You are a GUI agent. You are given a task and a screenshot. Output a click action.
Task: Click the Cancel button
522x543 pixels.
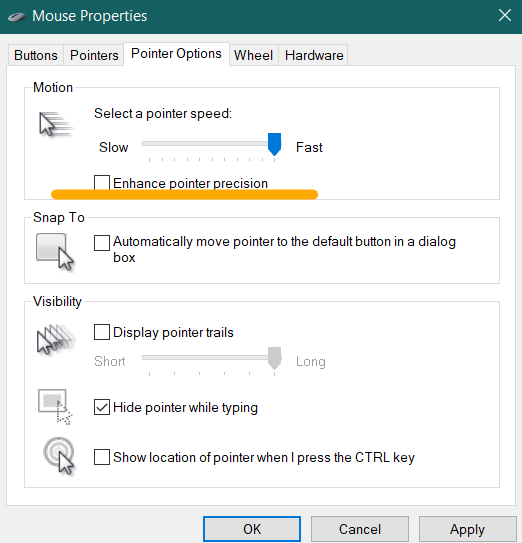(360, 529)
